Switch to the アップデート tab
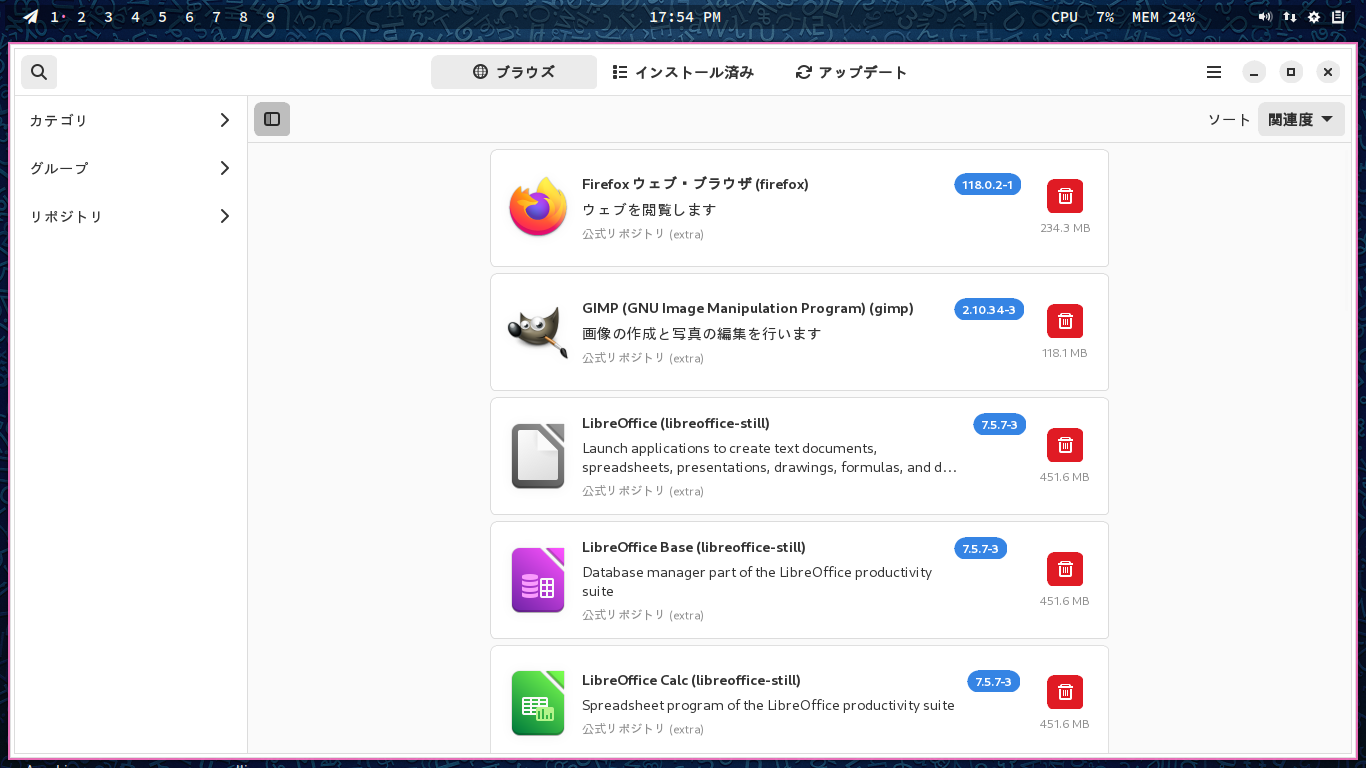The width and height of the screenshot is (1366, 768). pyautogui.click(x=852, y=72)
